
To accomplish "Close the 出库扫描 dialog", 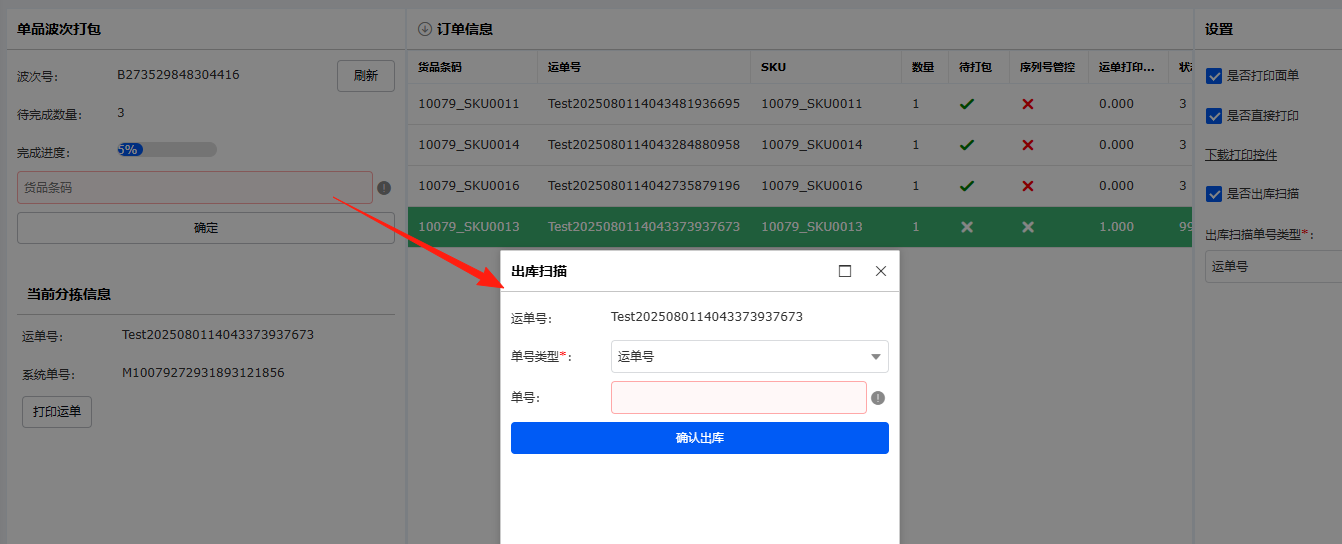I will pos(881,271).
